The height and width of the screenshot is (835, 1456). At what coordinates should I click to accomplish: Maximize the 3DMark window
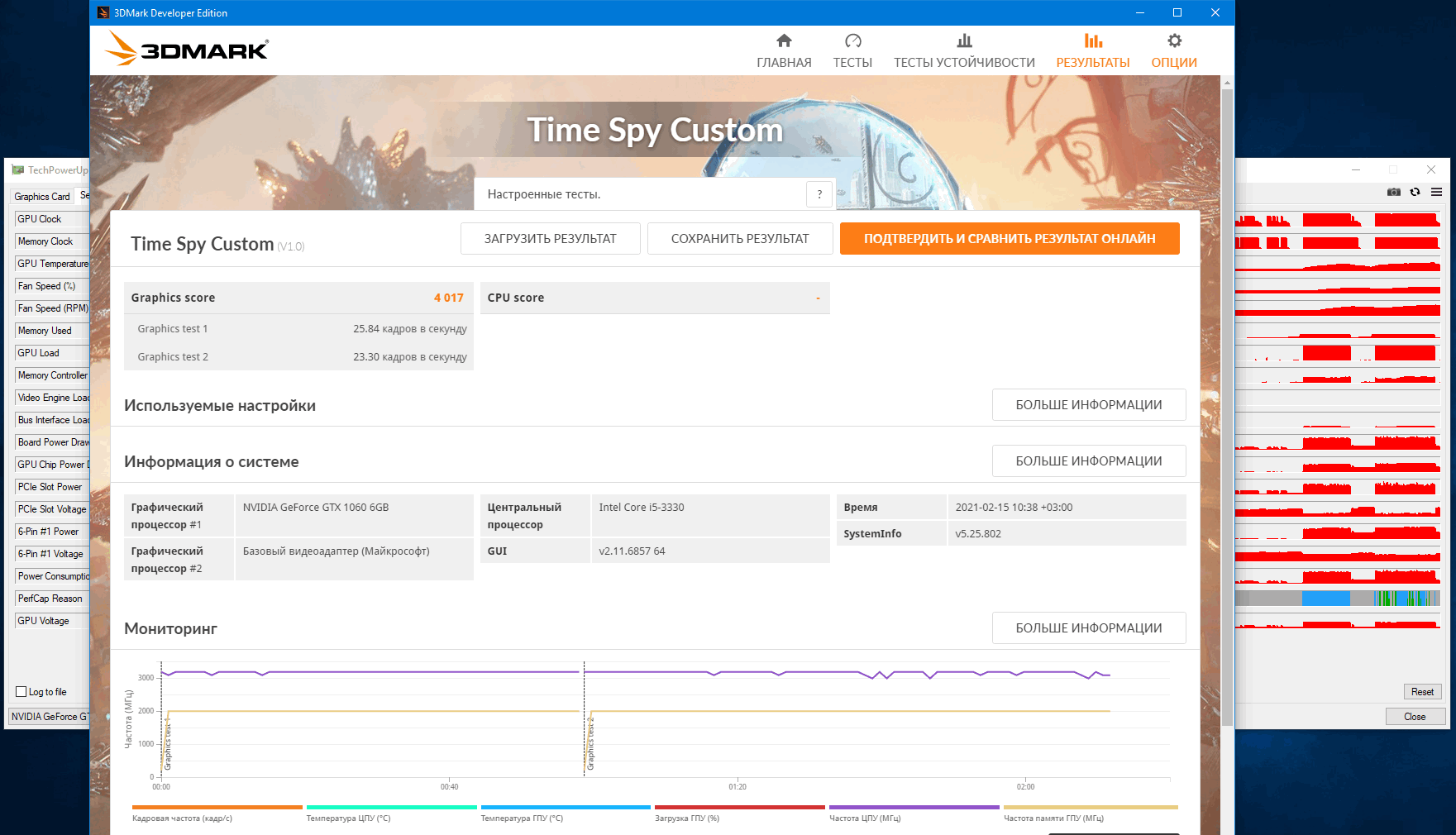tap(1177, 12)
